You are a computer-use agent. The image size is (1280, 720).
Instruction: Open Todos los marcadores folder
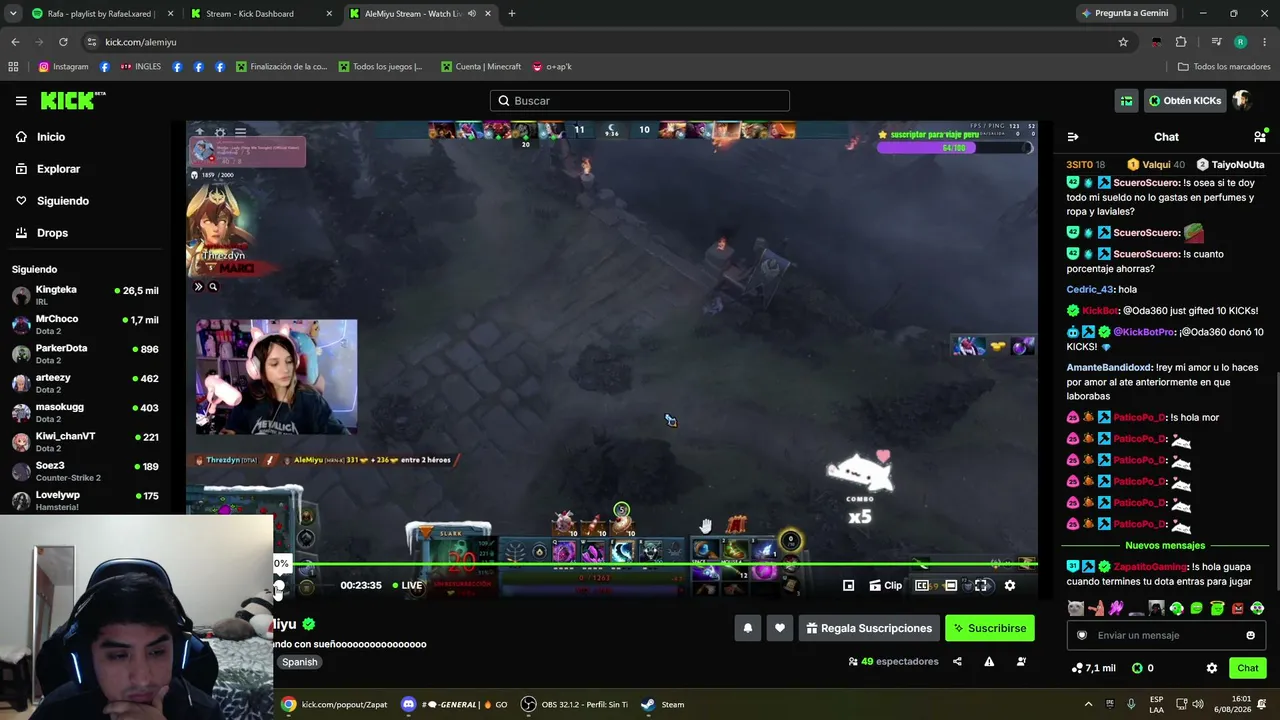click(x=1224, y=67)
